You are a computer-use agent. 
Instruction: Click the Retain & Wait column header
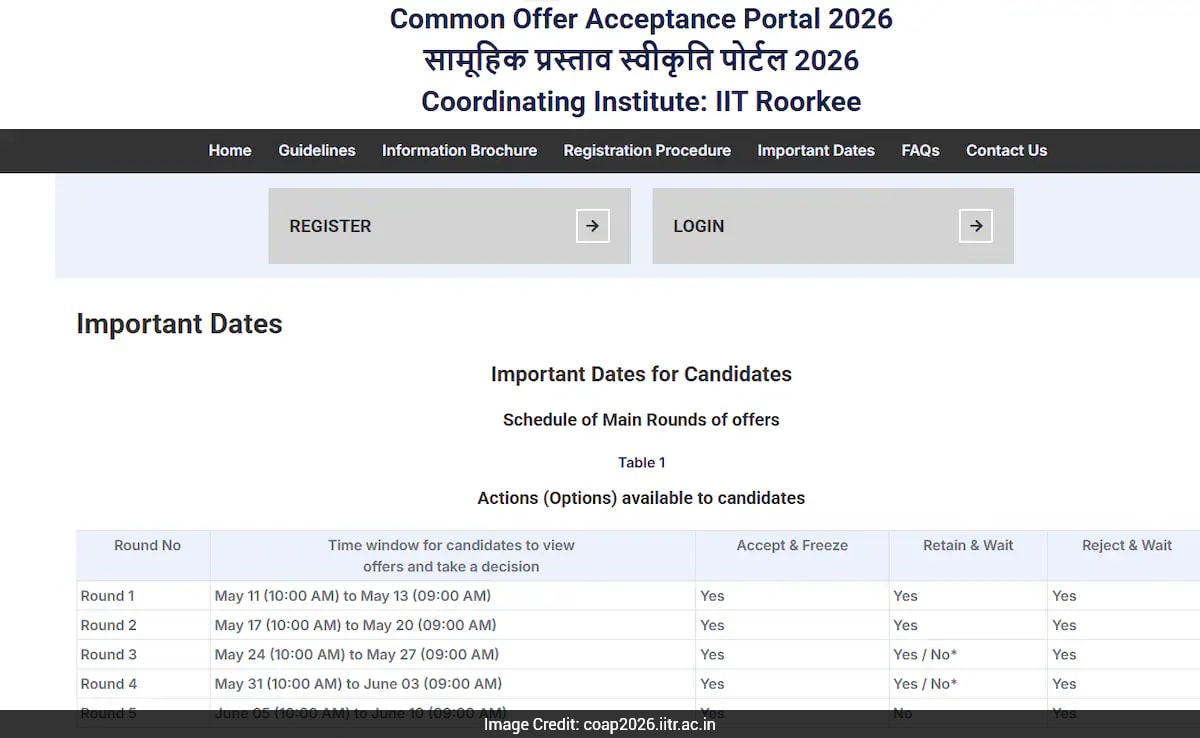(967, 545)
